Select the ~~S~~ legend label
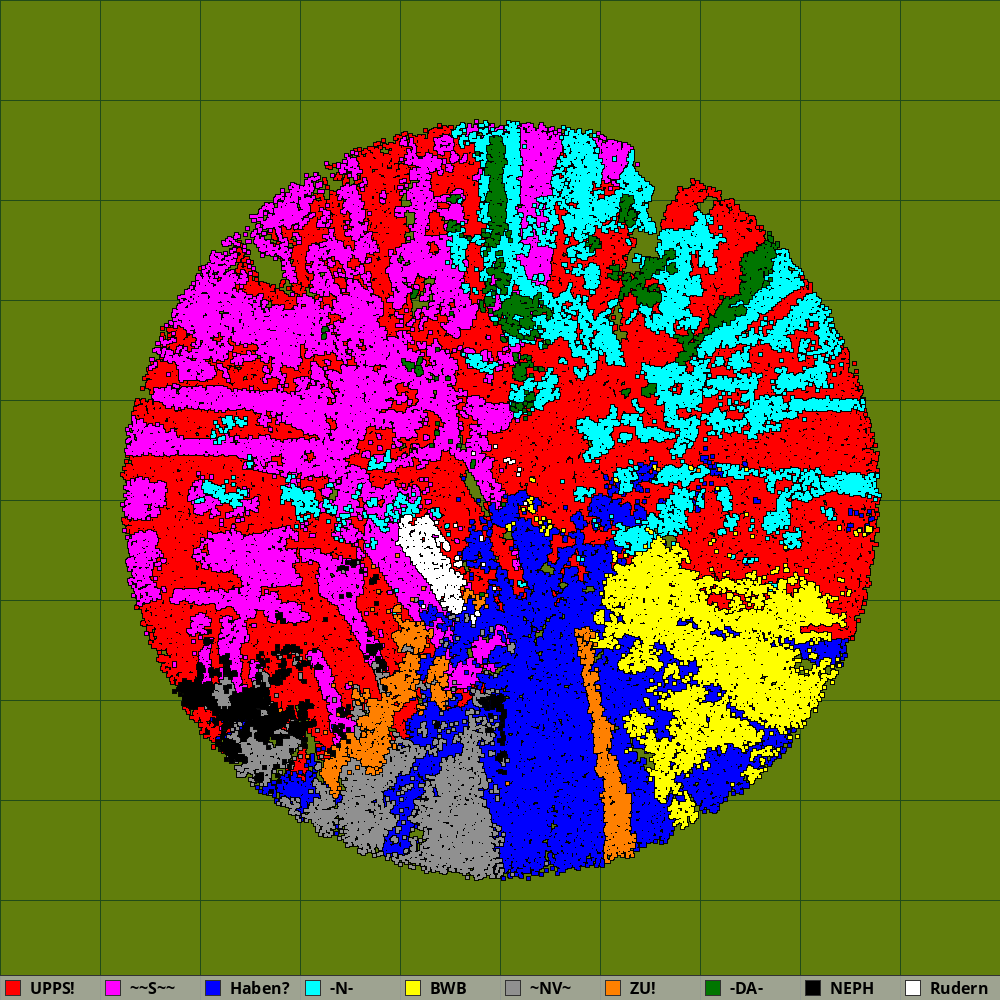Screen dimensions: 1000x1000 152,988
